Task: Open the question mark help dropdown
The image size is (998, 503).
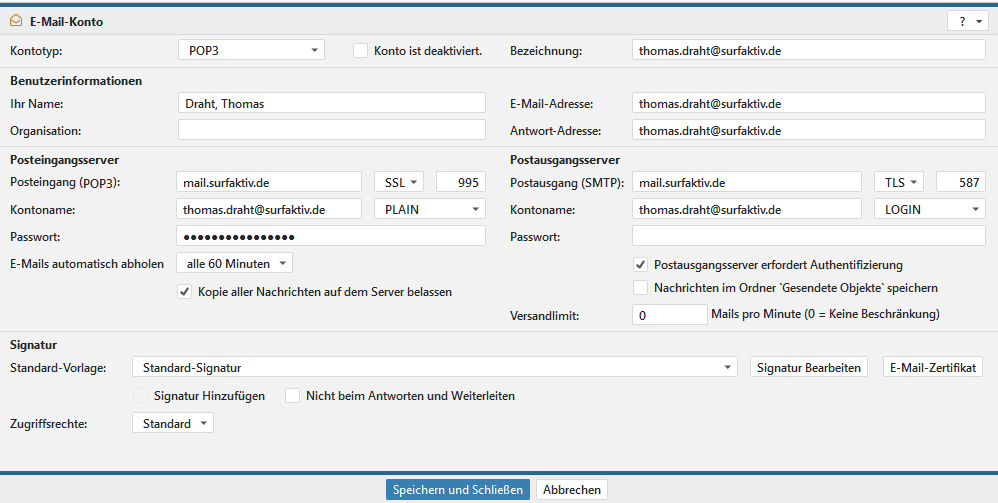Action: tap(966, 21)
